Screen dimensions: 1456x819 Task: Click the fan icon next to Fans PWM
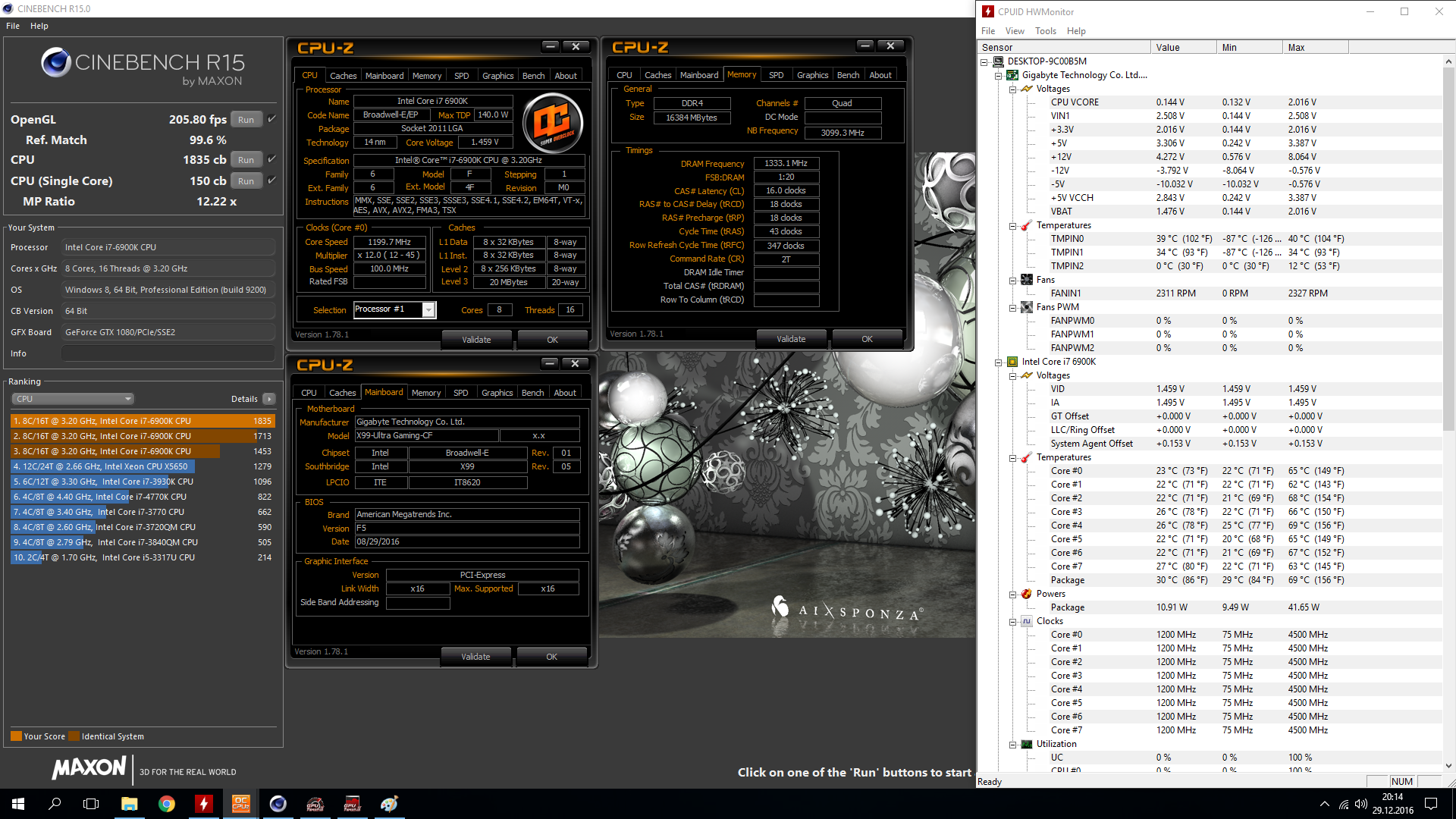[1027, 307]
